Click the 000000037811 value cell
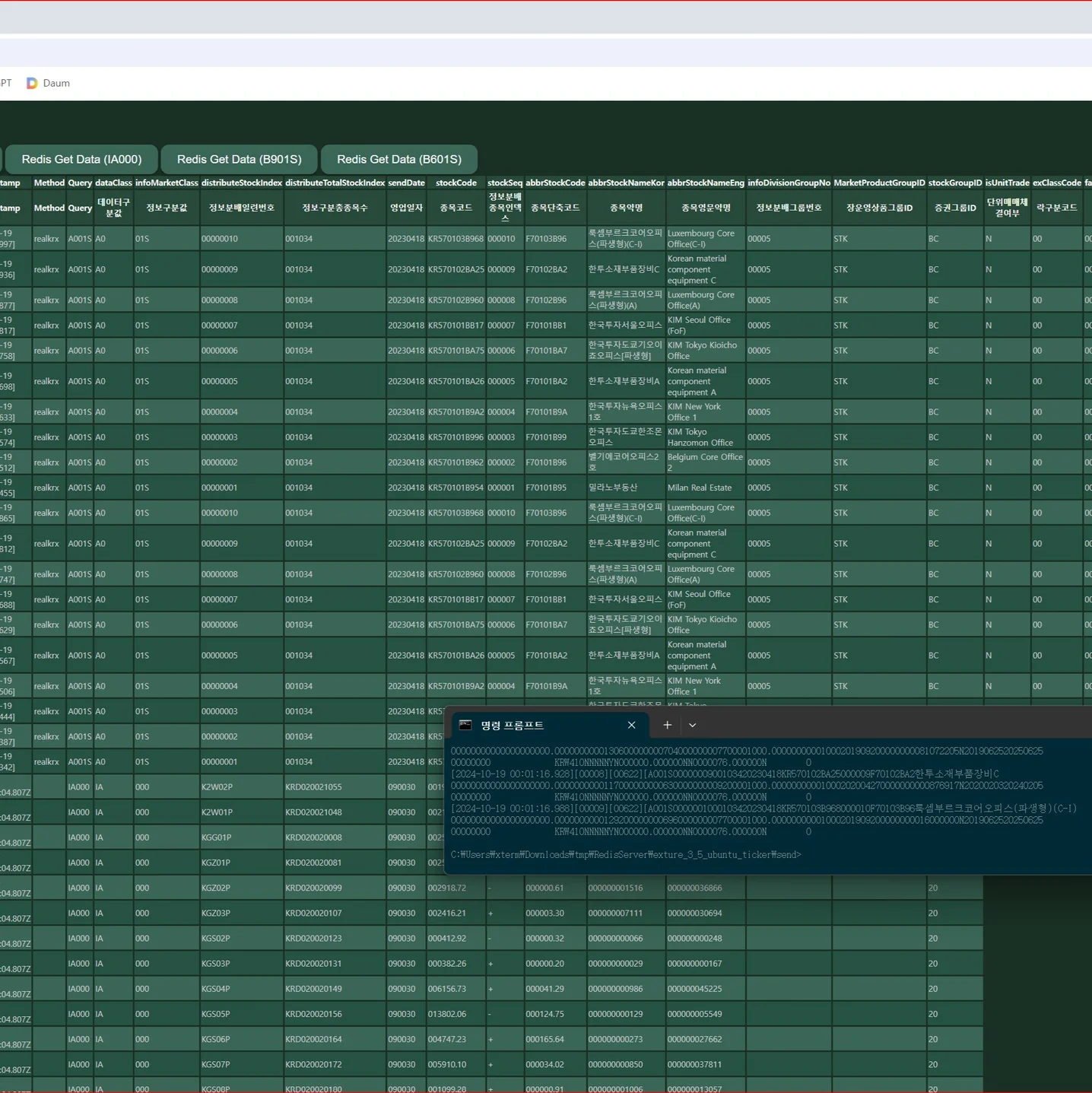Screen dimensions: 1092x1093 (x=706, y=1064)
